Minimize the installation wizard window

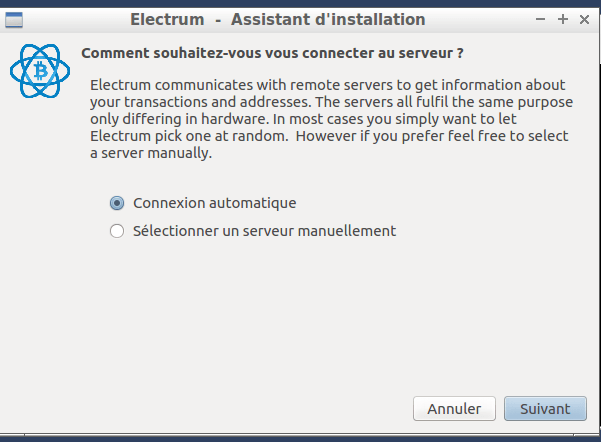point(540,19)
